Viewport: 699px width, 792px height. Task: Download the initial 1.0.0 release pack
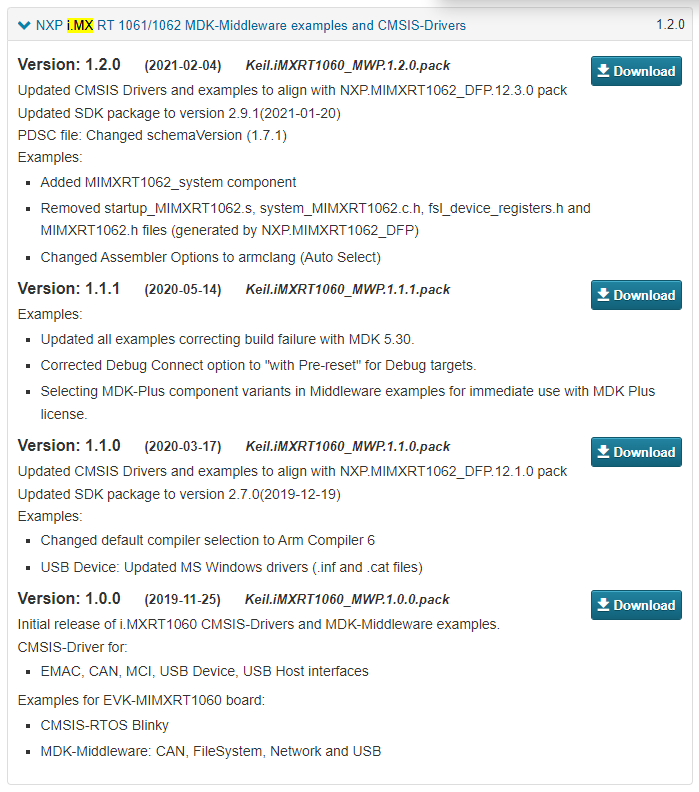point(636,605)
